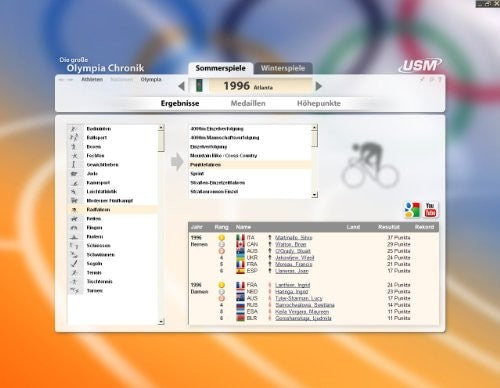Click the Italian flag next to ITA
The image size is (500, 388).
click(240, 238)
